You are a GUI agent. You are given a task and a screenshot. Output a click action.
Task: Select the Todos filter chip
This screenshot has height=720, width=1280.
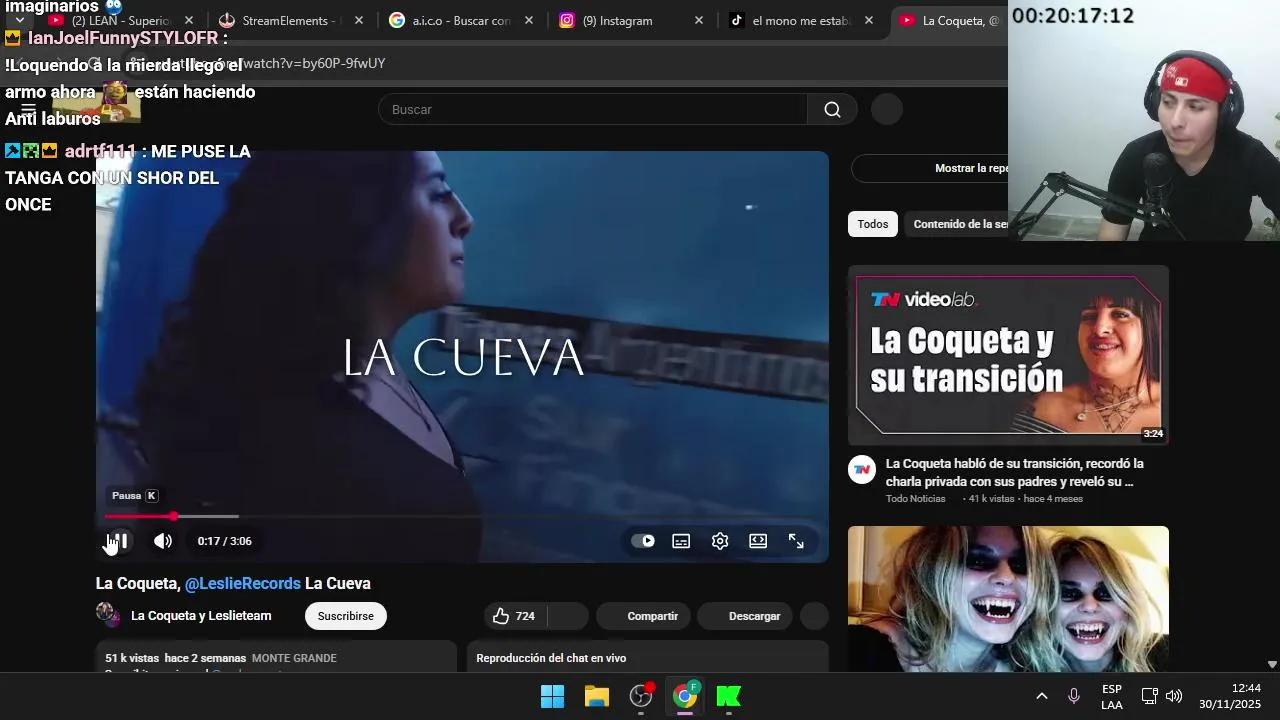873,224
